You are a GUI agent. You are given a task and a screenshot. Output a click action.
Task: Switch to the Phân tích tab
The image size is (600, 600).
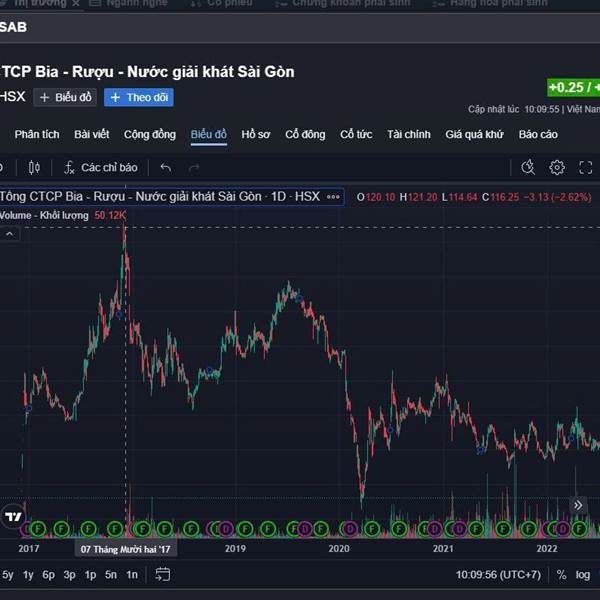[x=37, y=134]
